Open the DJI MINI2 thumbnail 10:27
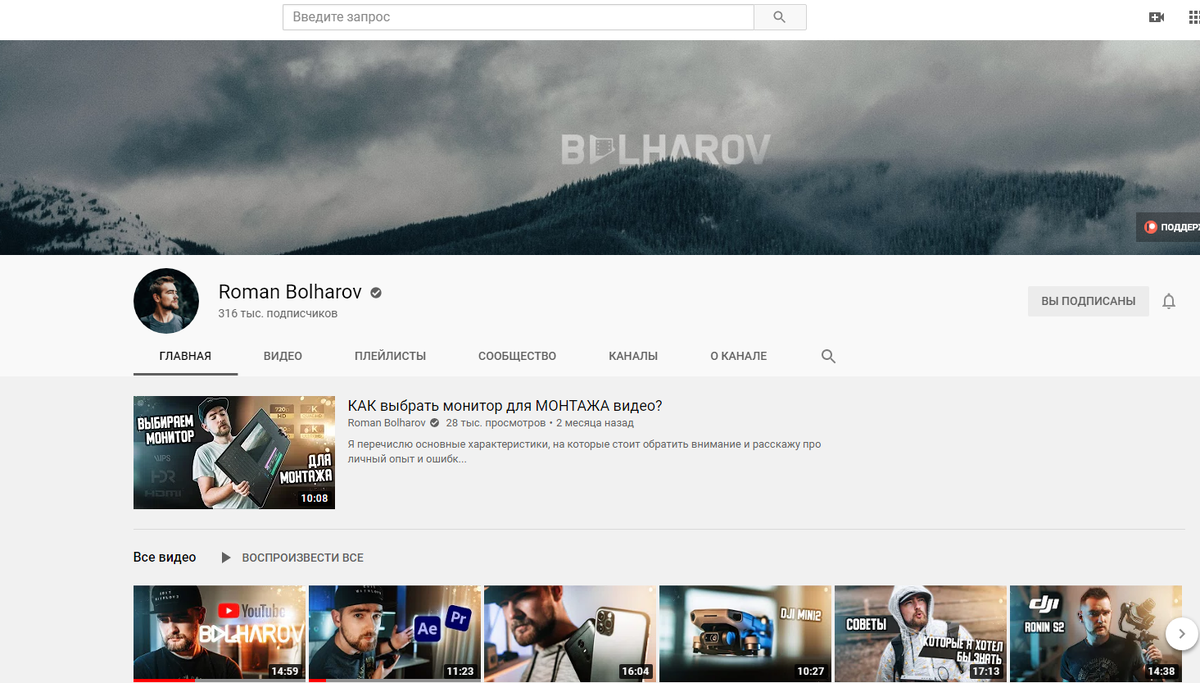1200x683 pixels. pos(745,634)
